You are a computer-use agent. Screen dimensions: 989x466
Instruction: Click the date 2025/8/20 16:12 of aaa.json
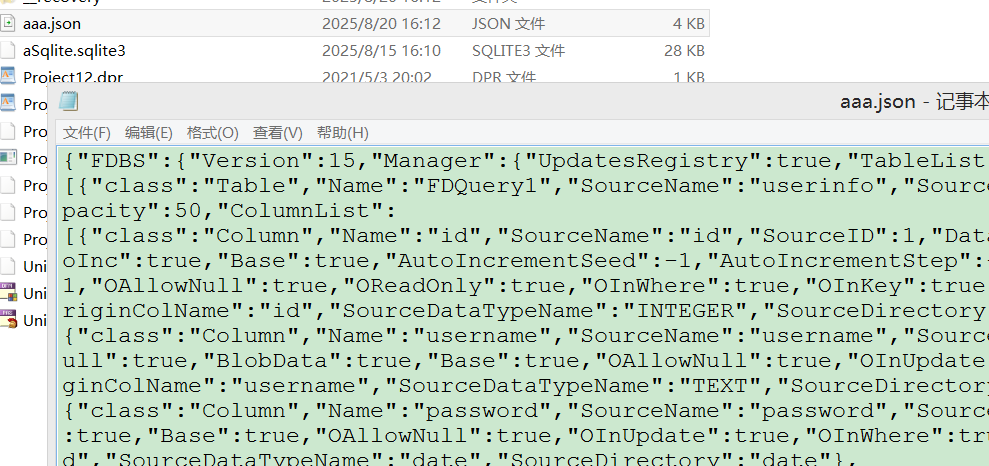381,24
